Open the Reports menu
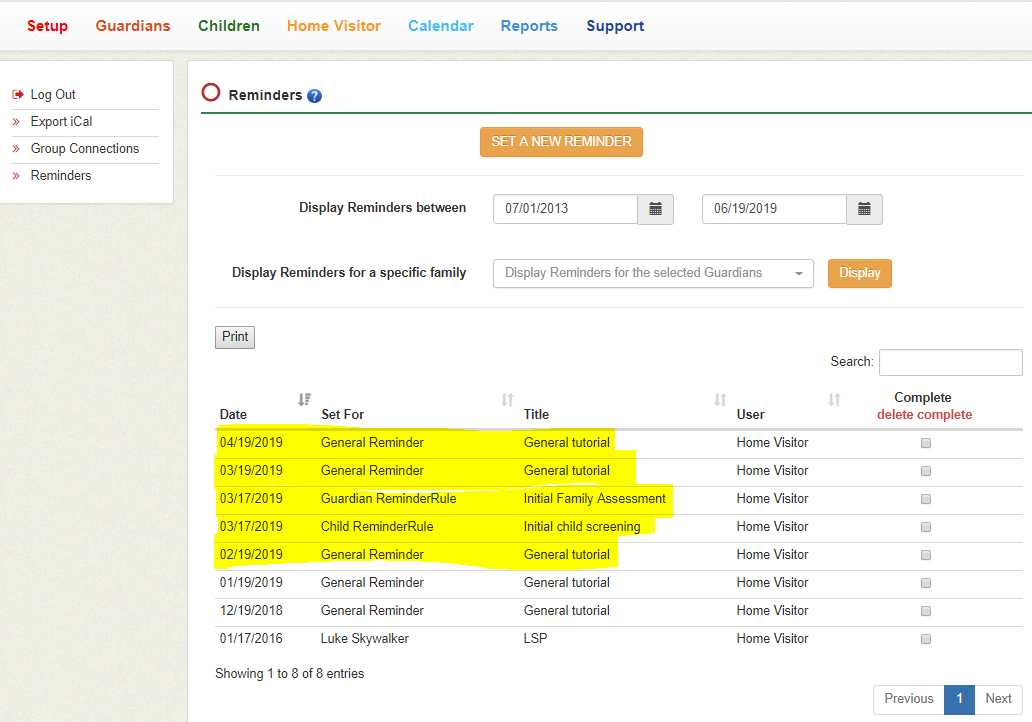Screen dimensions: 1032x722 coord(529,26)
